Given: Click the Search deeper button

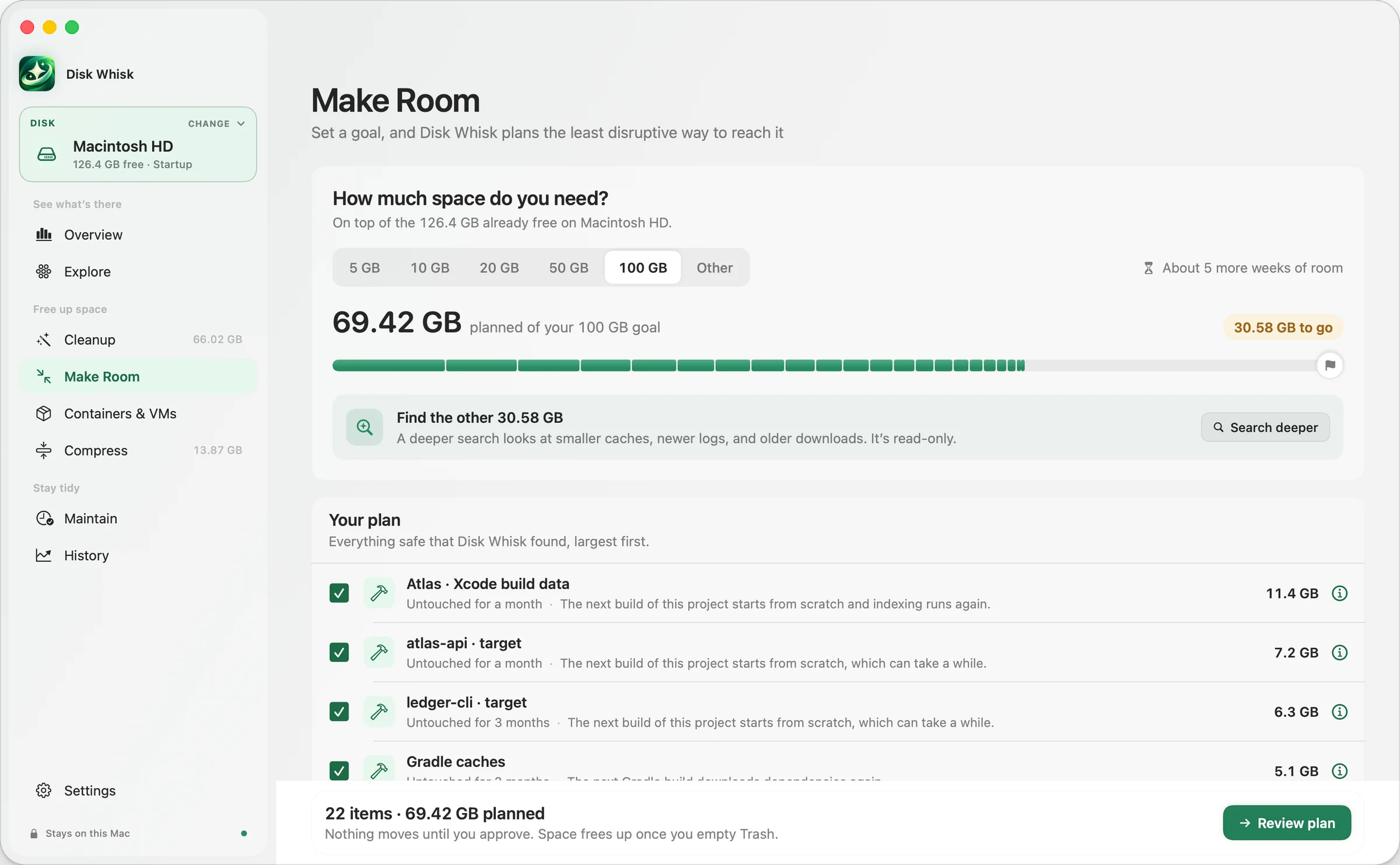Looking at the screenshot, I should click(x=1265, y=428).
